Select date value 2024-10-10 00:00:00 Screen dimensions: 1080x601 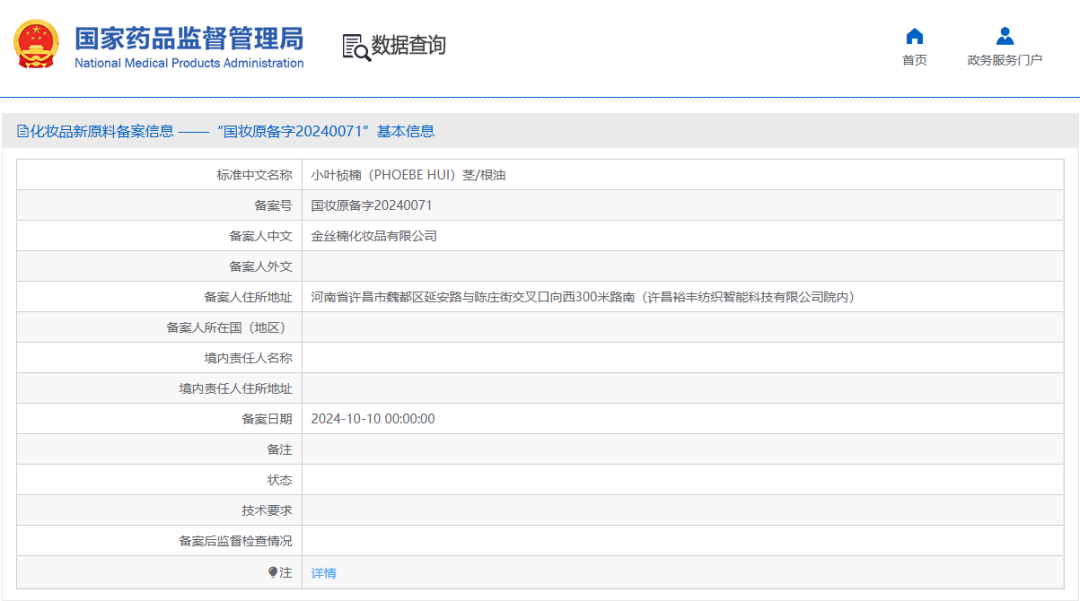point(373,419)
